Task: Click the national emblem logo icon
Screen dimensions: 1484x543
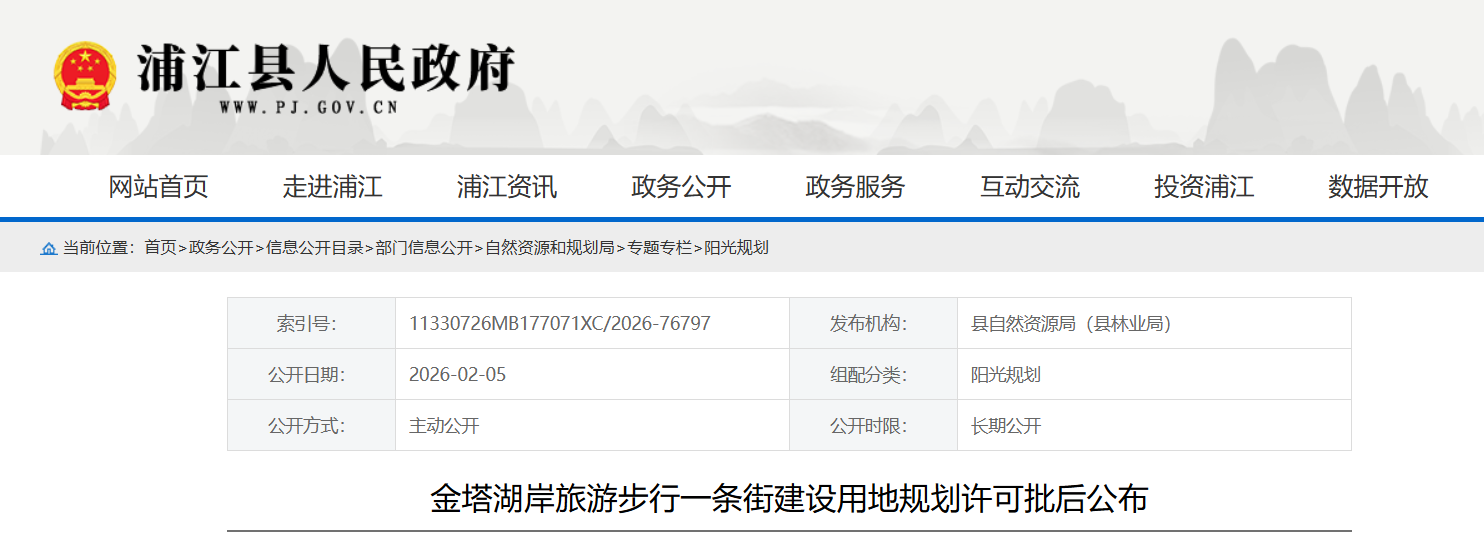Action: [x=84, y=76]
